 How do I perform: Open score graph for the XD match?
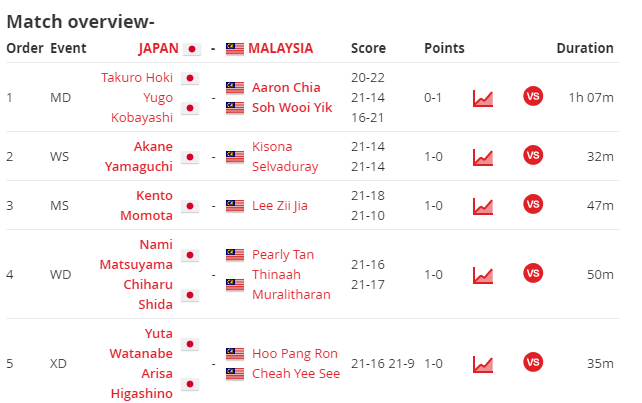point(483,364)
